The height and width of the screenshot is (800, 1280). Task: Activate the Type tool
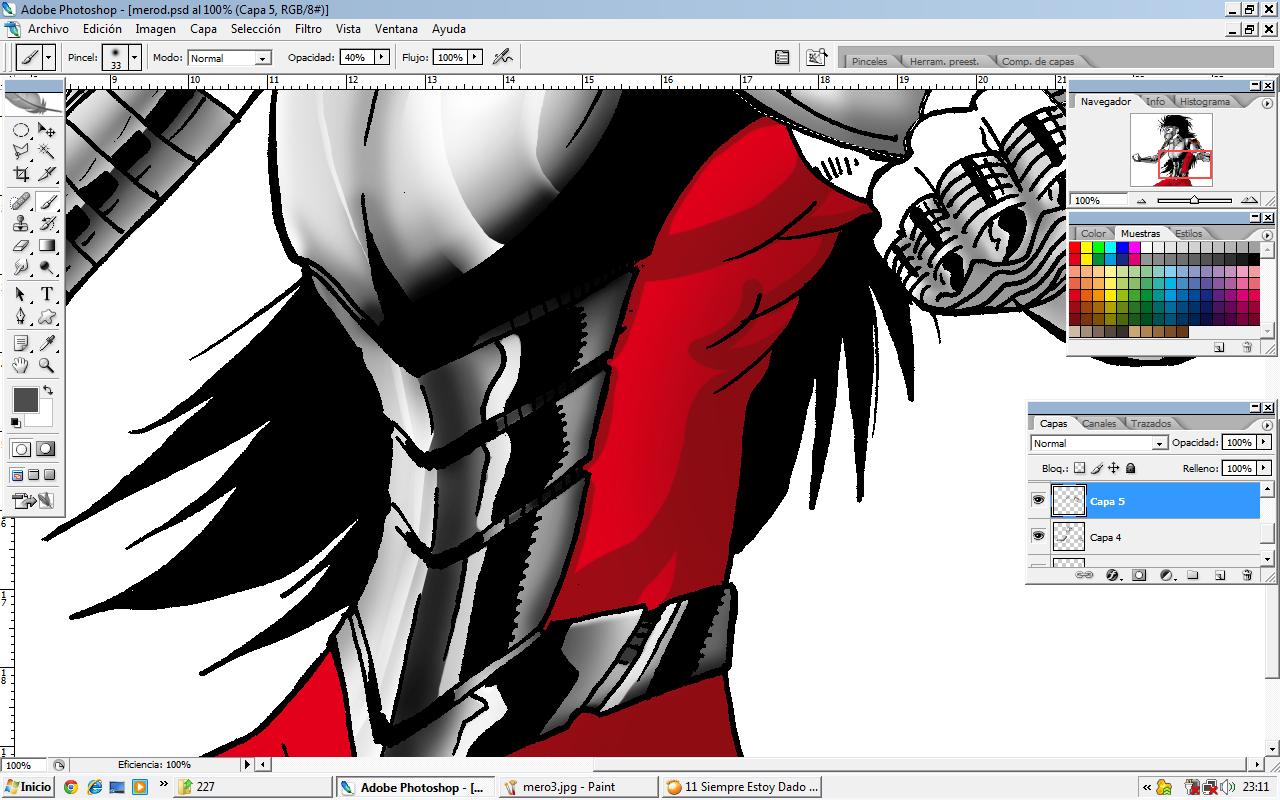pos(47,294)
